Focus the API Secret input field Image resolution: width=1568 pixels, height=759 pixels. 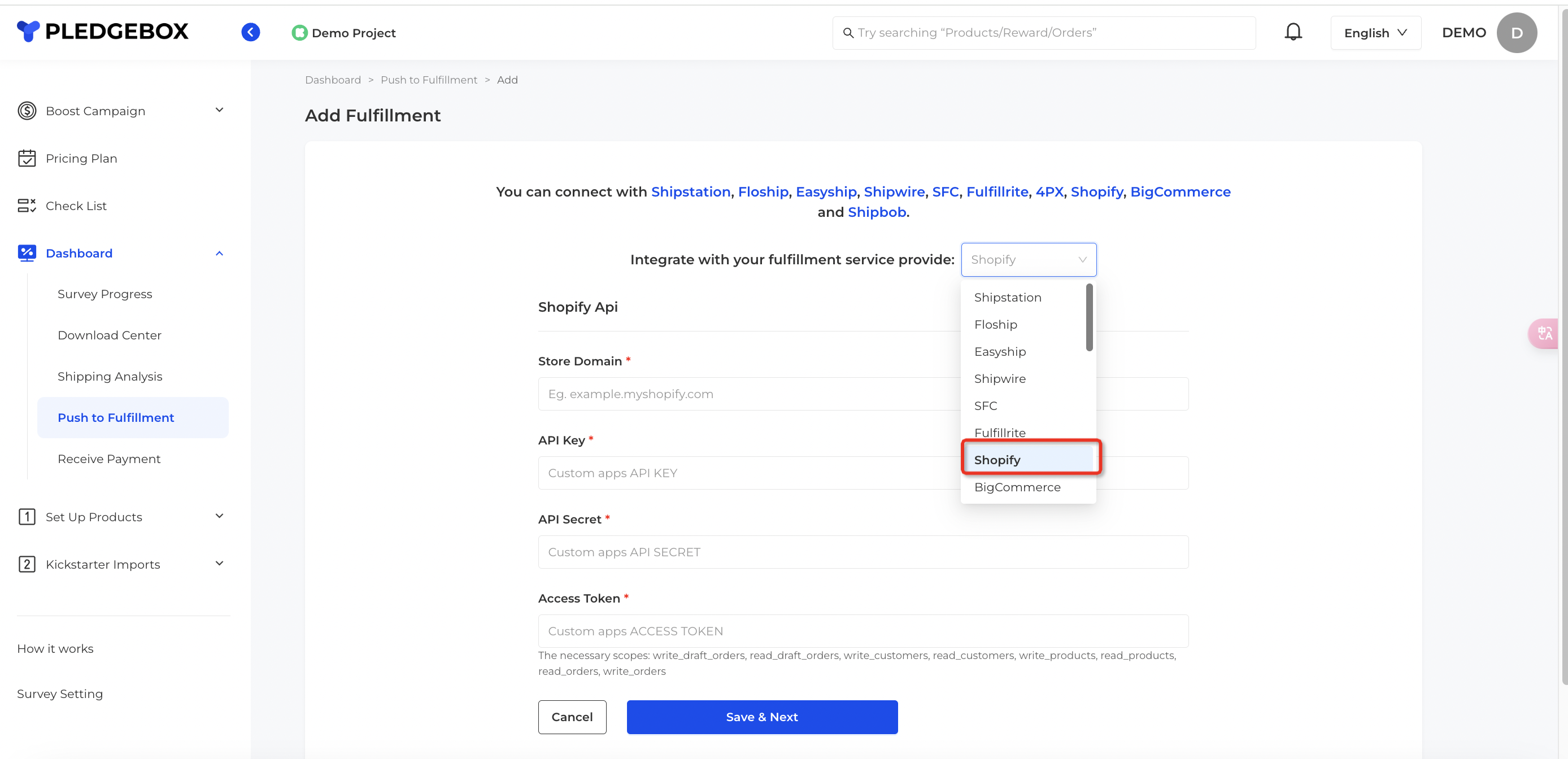pos(863,552)
